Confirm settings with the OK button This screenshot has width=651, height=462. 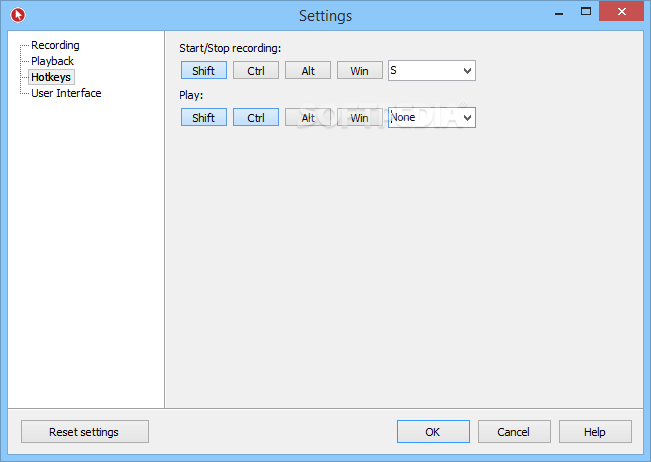point(433,432)
